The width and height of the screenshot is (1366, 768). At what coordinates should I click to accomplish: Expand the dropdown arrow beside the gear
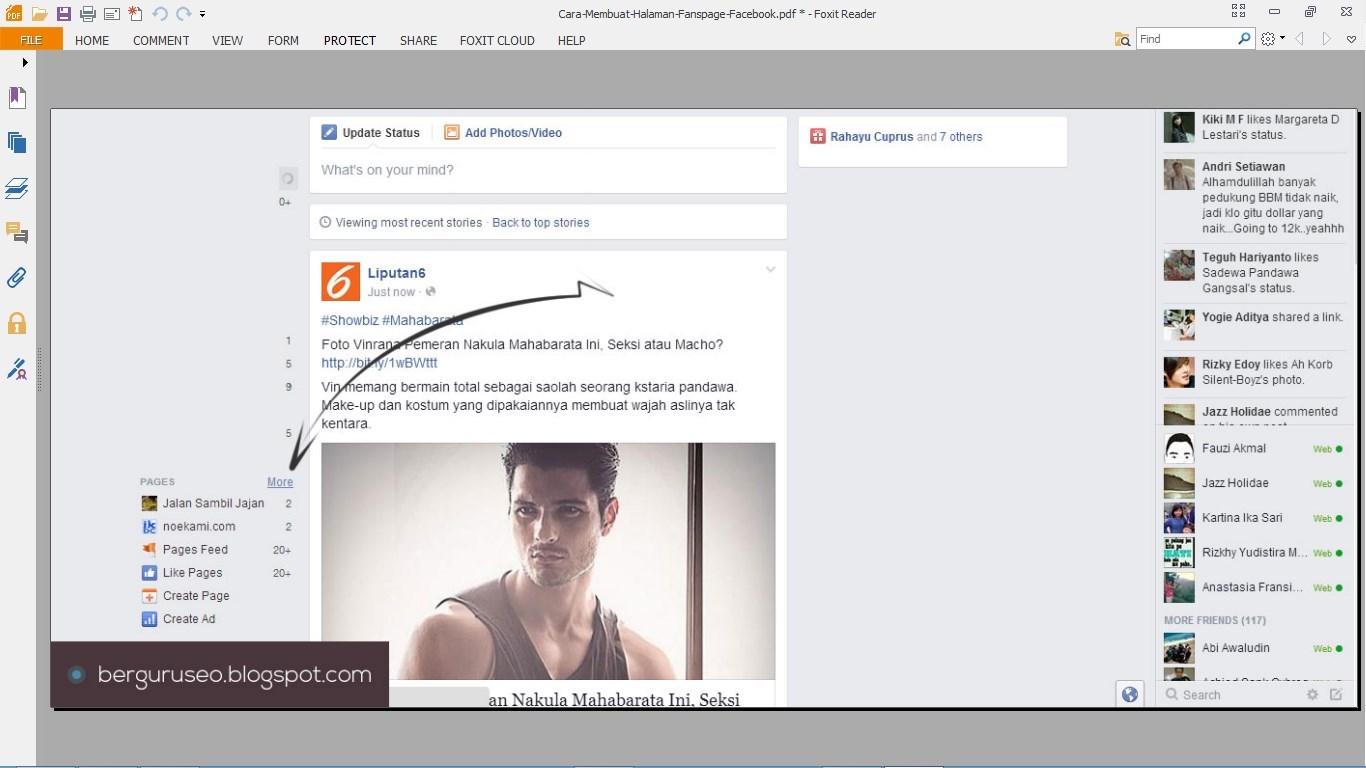click(x=1282, y=39)
